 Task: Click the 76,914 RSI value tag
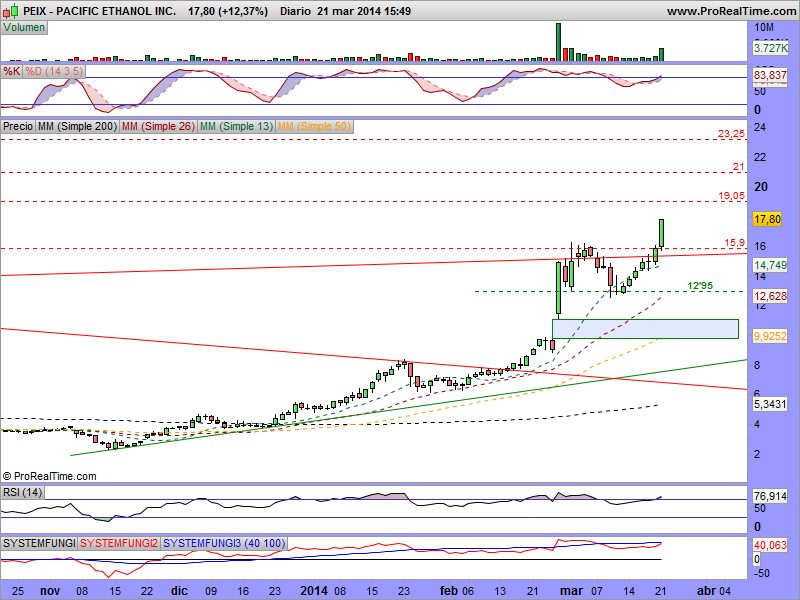(770, 496)
